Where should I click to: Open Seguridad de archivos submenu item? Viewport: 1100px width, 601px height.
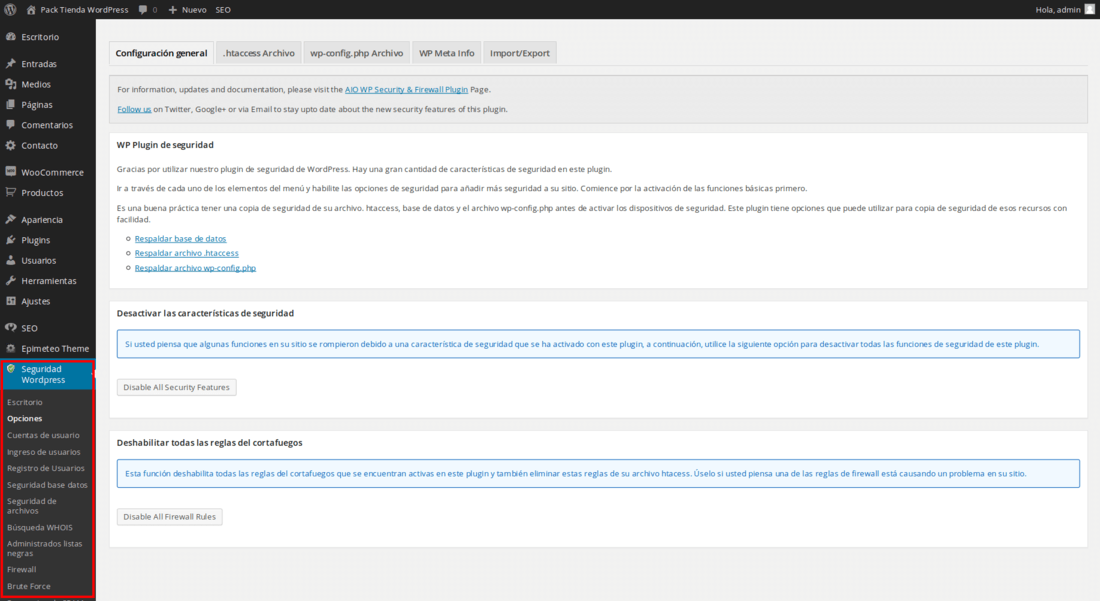[x=32, y=506]
